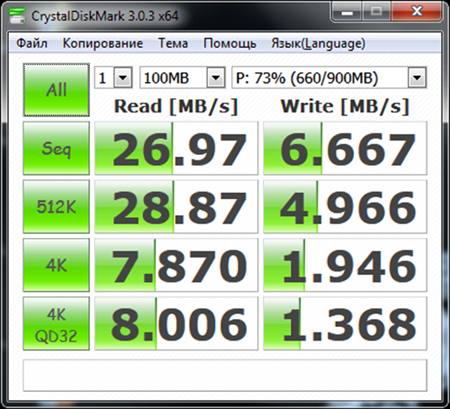Start the 4K benchmark test
Screen dimensions: 450x409
[56, 265]
